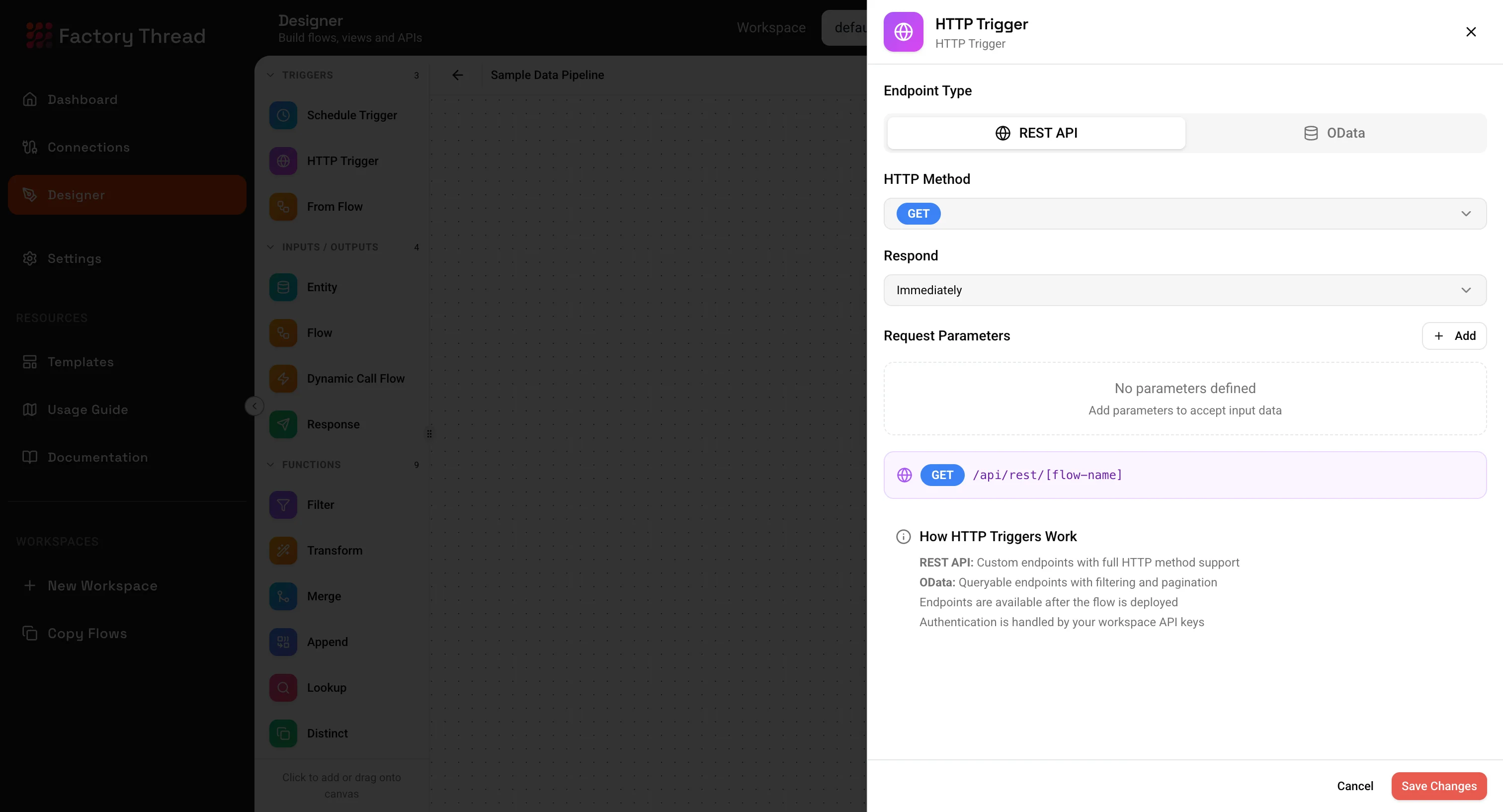Switch endpoint type to OData
Screen dimensions: 1503x812
(1335, 133)
